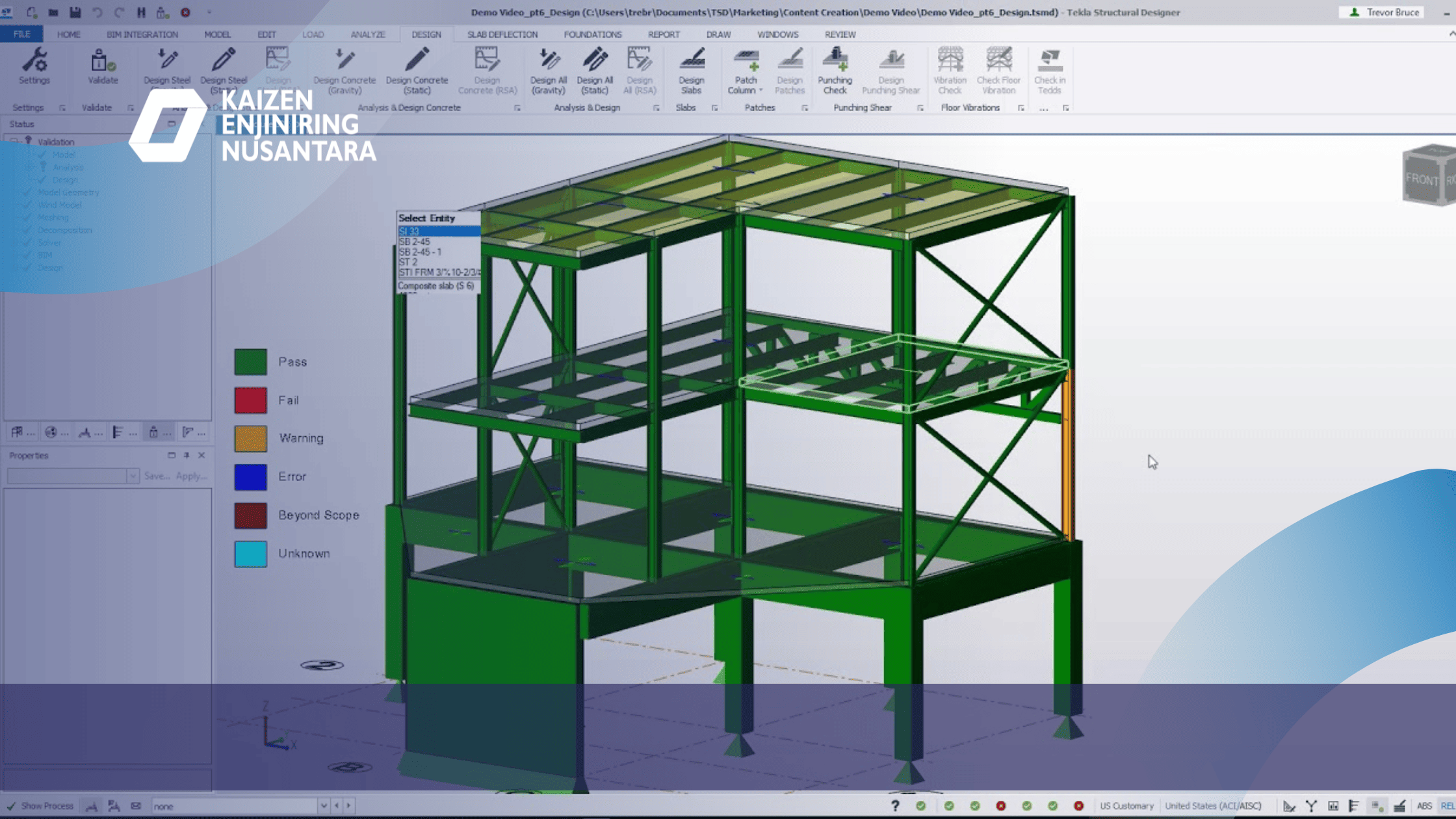Image resolution: width=1456 pixels, height=819 pixels.
Task: Open the 'none' combo box dropdown
Action: pyautogui.click(x=323, y=806)
